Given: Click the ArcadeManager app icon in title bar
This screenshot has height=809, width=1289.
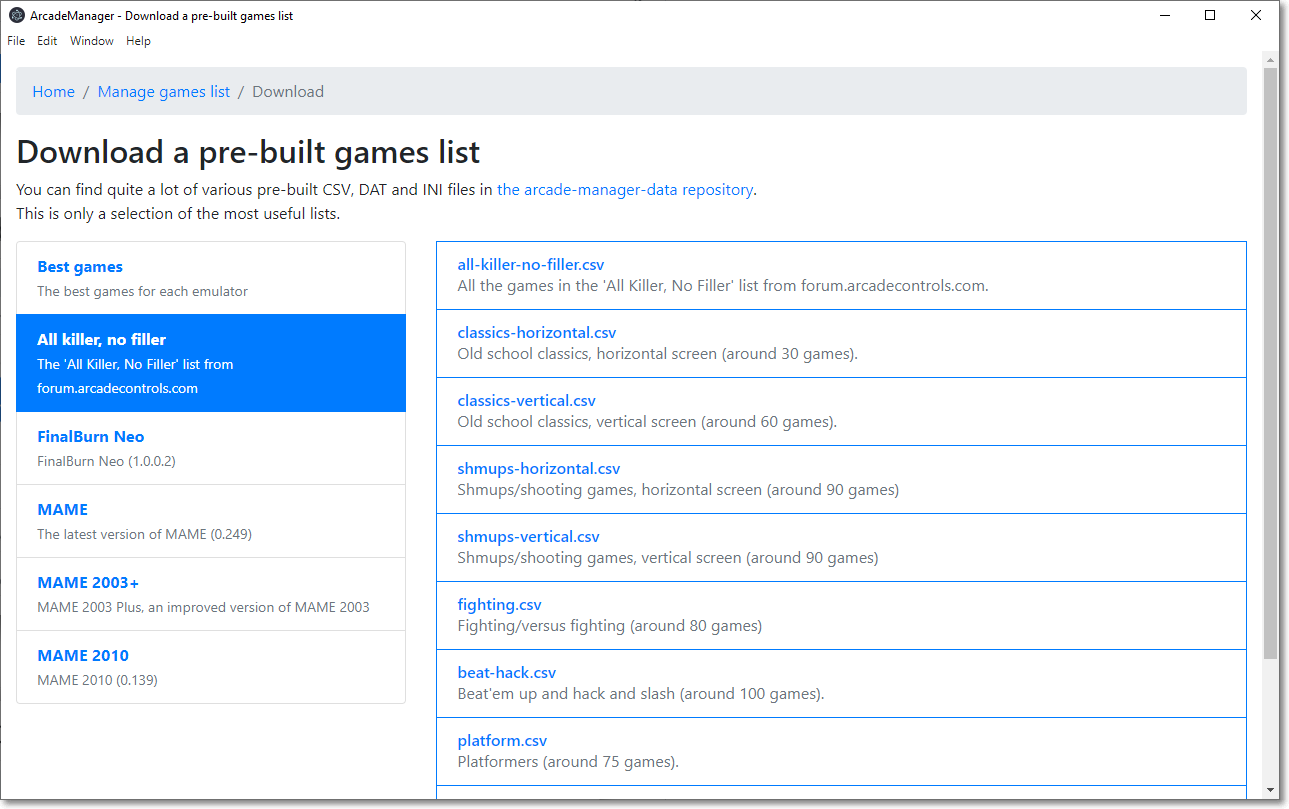Looking at the screenshot, I should pos(17,15).
